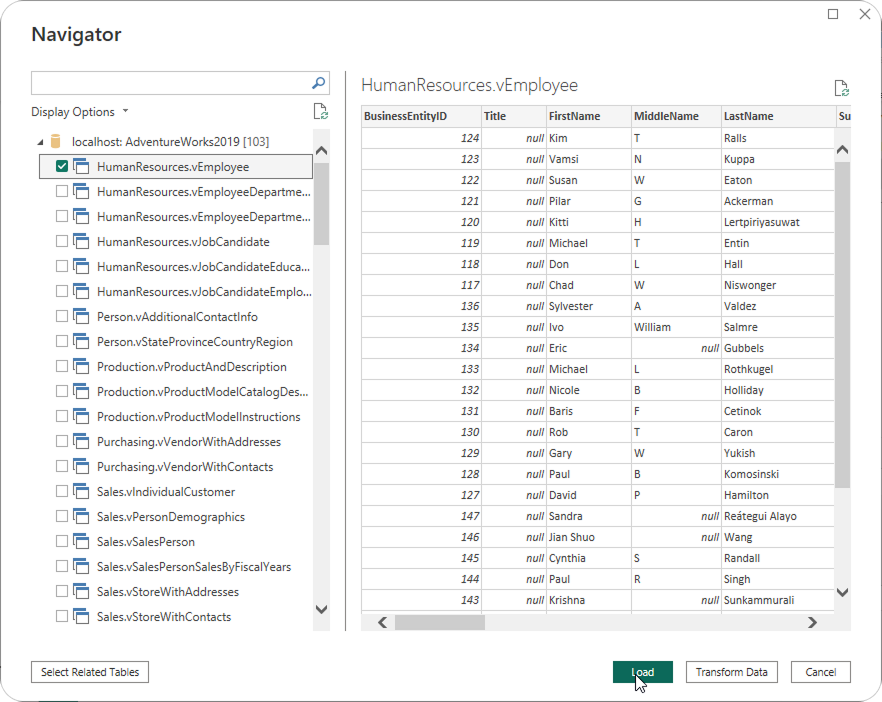882x702 pixels.
Task: Click the search magnifier icon
Action: click(319, 83)
